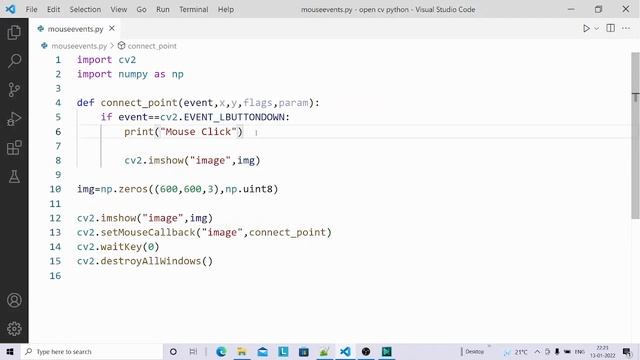Open the Run menu

point(162,9)
